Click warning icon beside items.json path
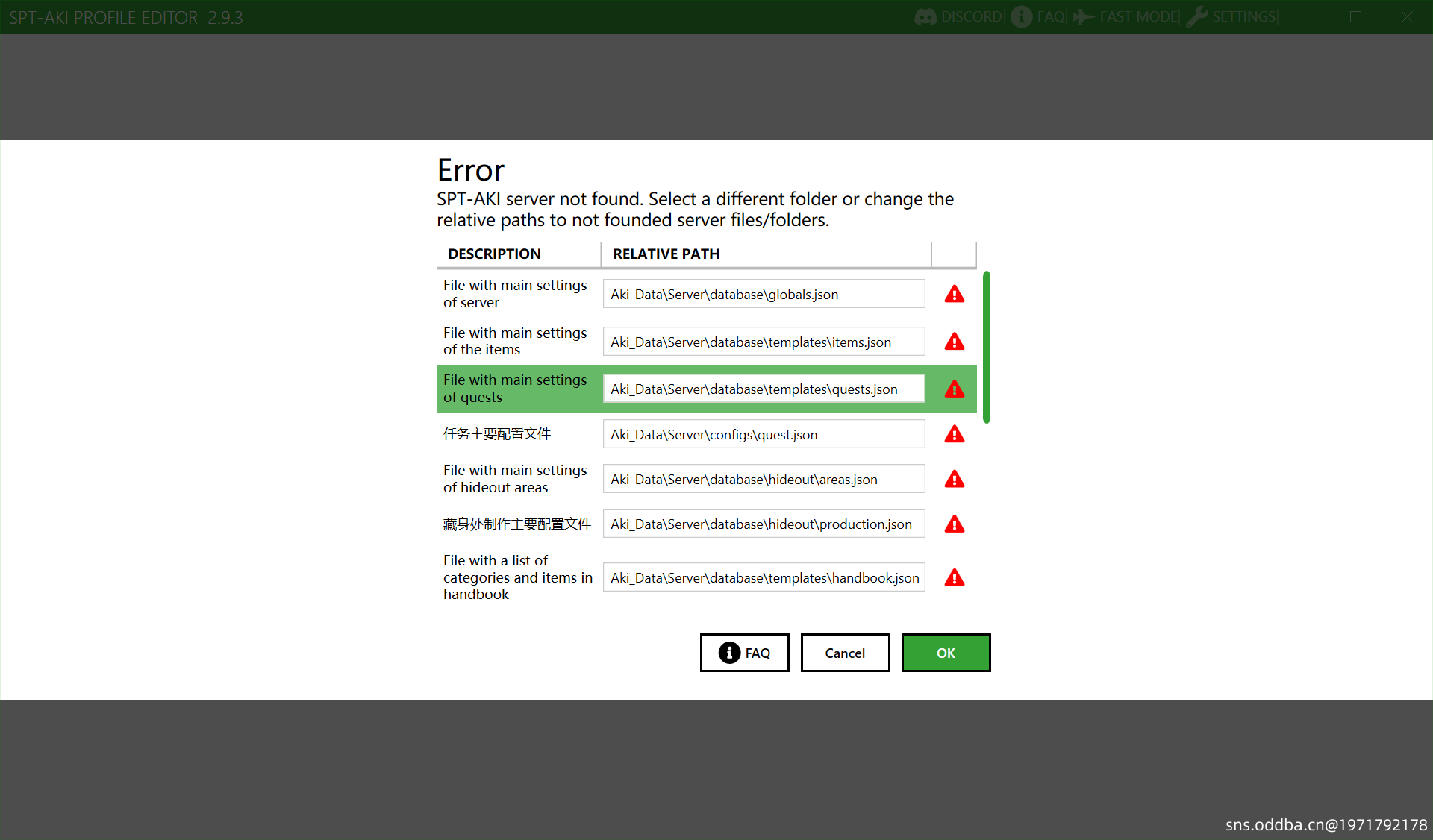1433x840 pixels. [x=954, y=342]
